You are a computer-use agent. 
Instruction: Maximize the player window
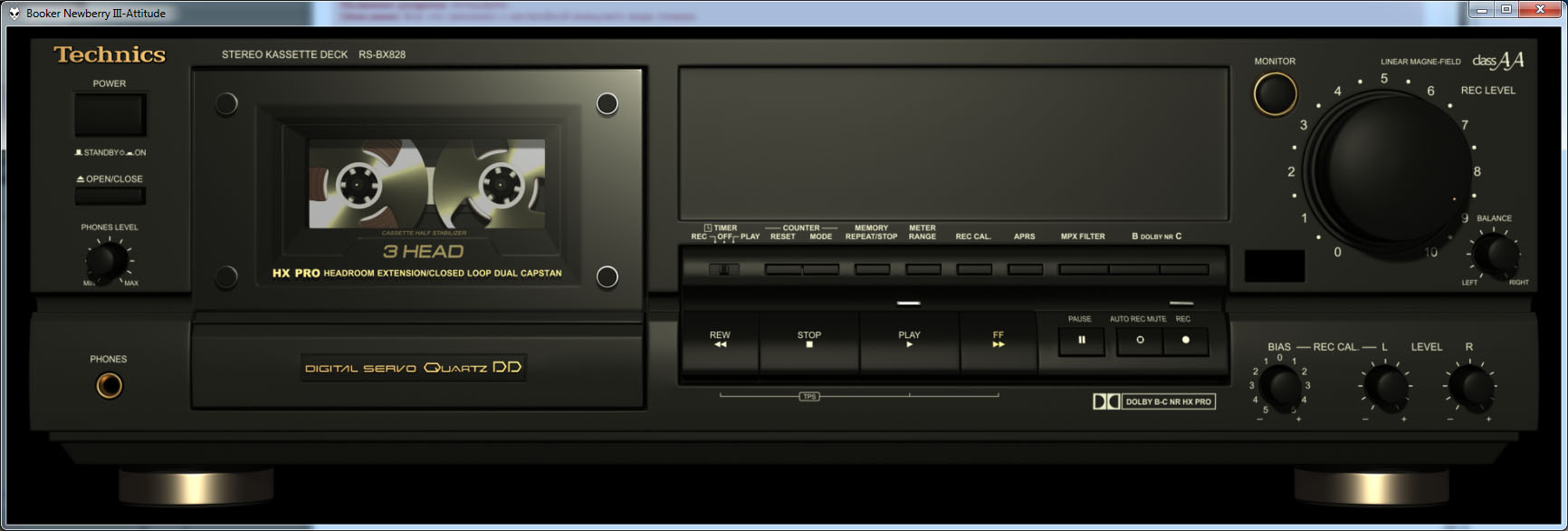(x=1506, y=10)
